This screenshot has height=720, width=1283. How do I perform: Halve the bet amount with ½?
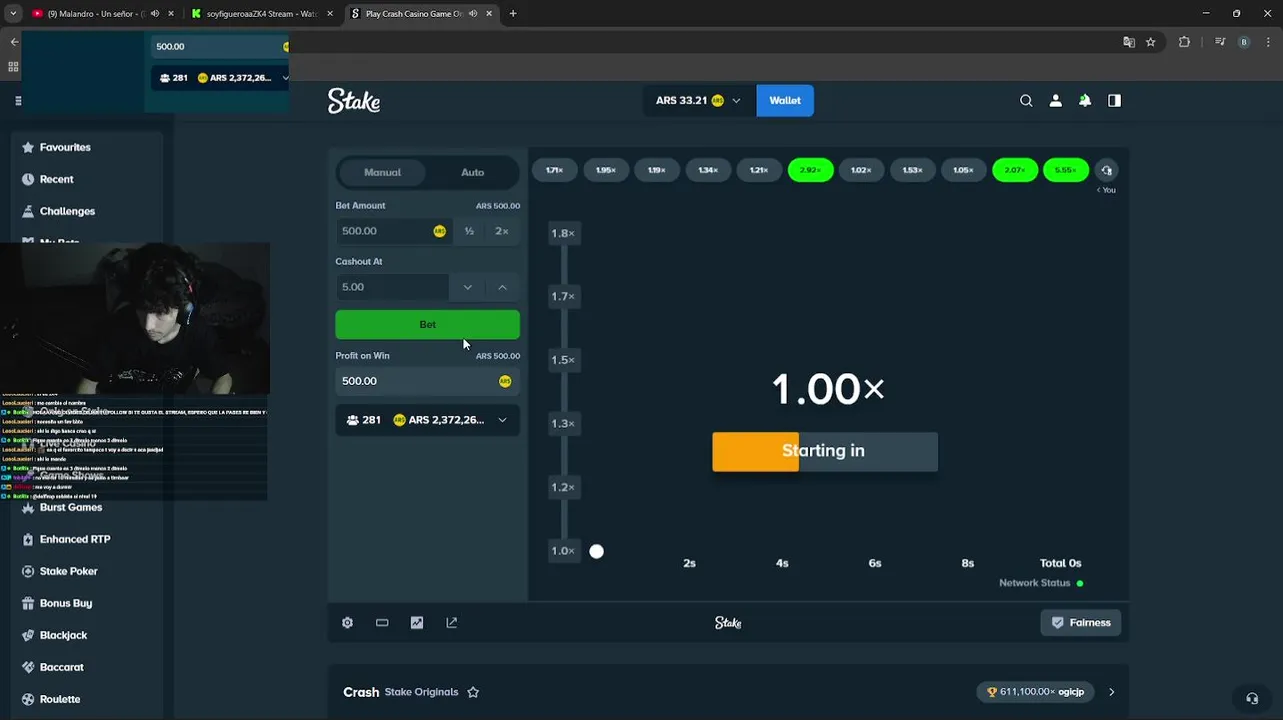coord(469,231)
